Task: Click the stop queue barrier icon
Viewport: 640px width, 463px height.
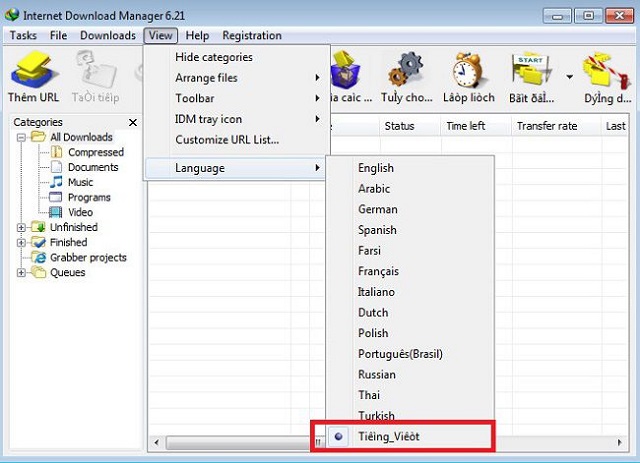Action: click(607, 71)
